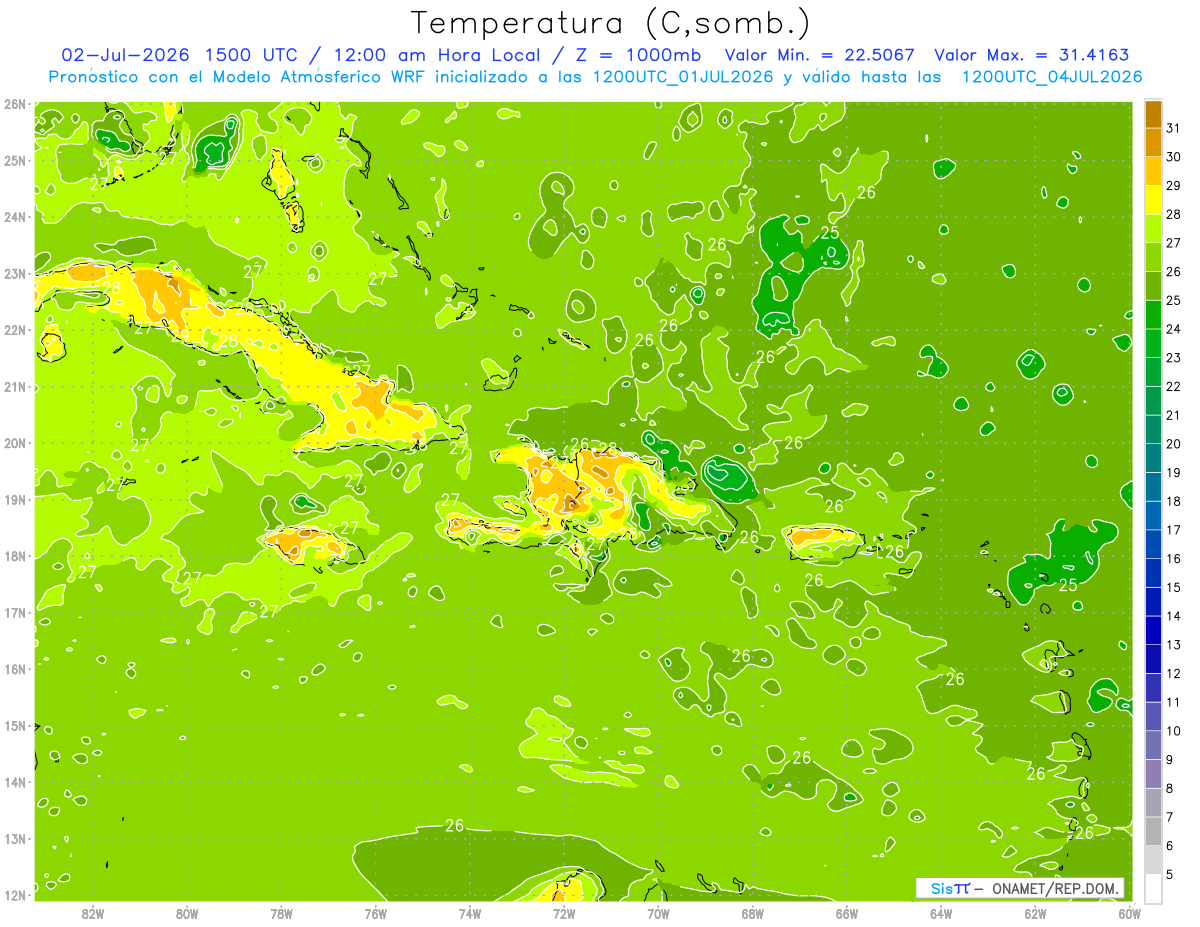Click the "72W" longitude axis label
Image resolution: width=1200 pixels, height=927 pixels.
point(564,913)
